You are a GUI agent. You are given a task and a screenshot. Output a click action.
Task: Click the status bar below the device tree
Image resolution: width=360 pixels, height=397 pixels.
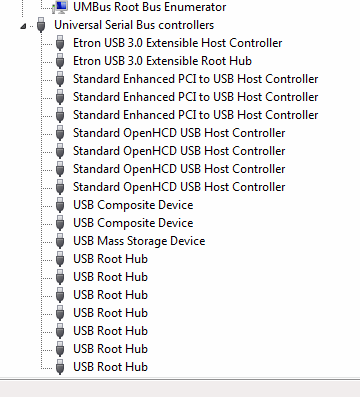click(x=180, y=388)
